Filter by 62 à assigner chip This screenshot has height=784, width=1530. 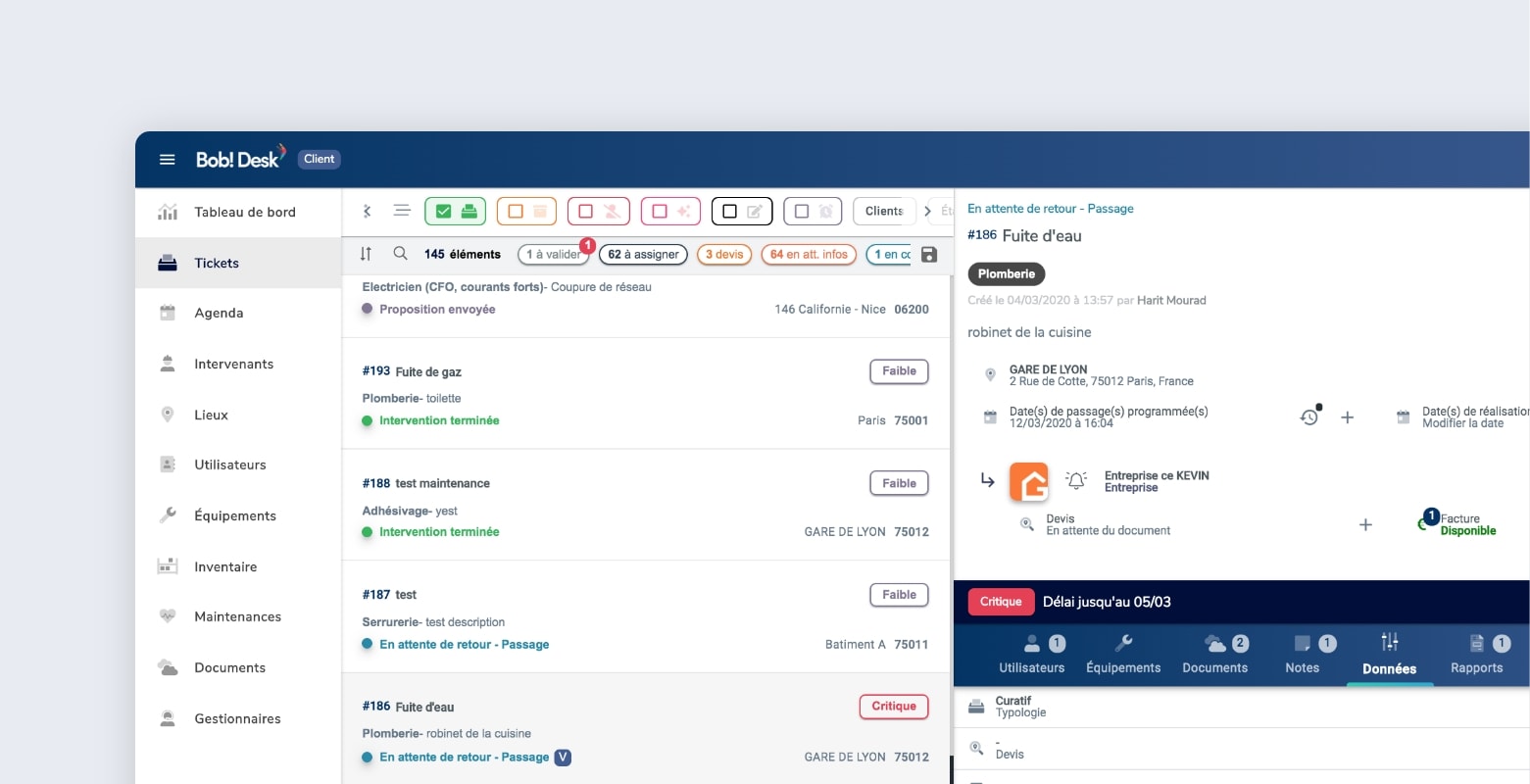[643, 255]
